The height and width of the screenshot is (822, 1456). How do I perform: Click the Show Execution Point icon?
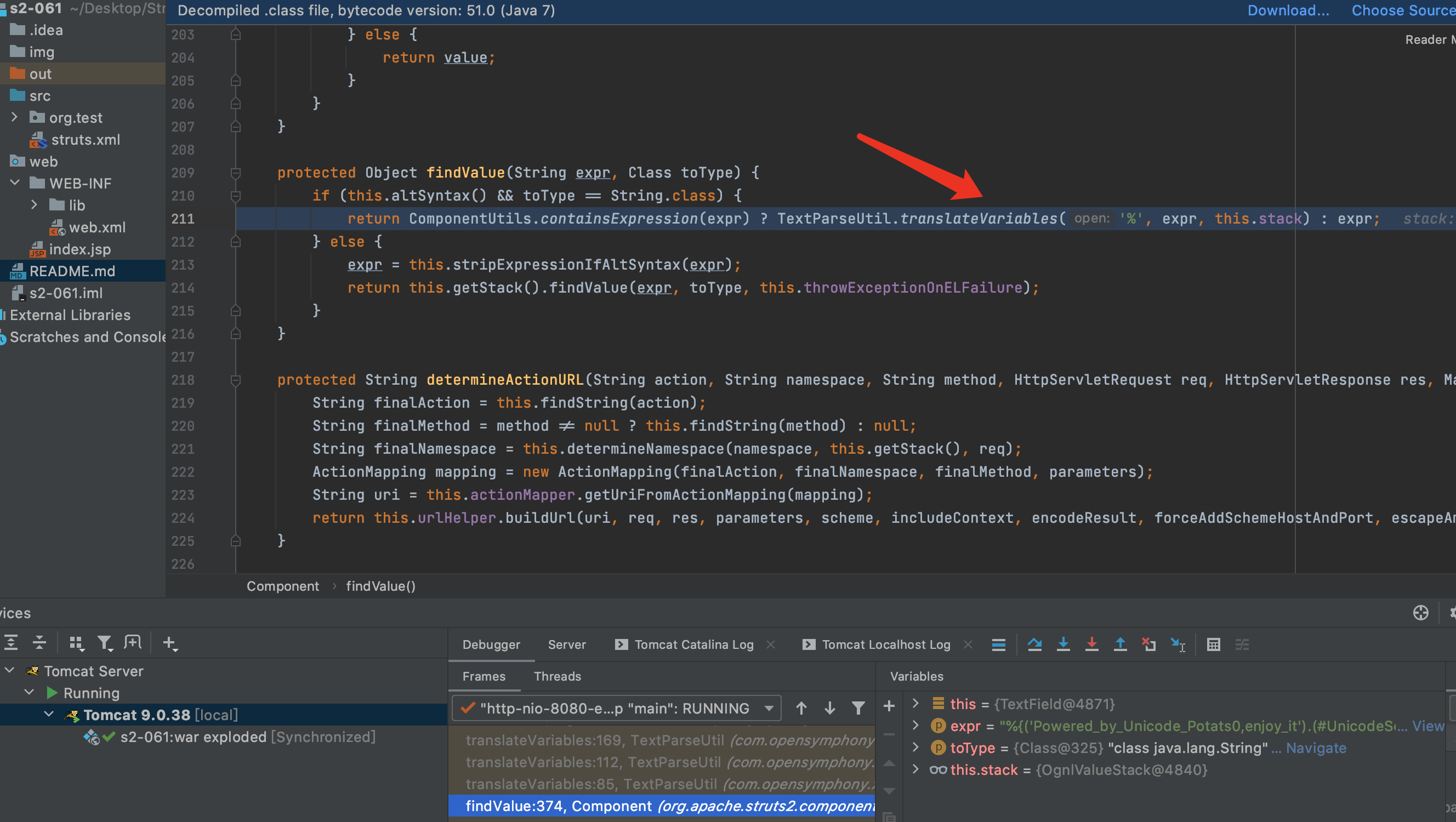(x=999, y=644)
